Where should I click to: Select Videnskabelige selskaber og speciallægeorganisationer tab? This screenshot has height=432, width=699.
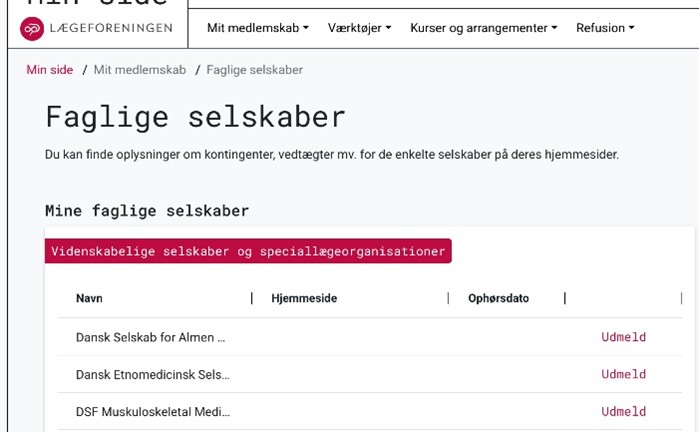coord(248,251)
